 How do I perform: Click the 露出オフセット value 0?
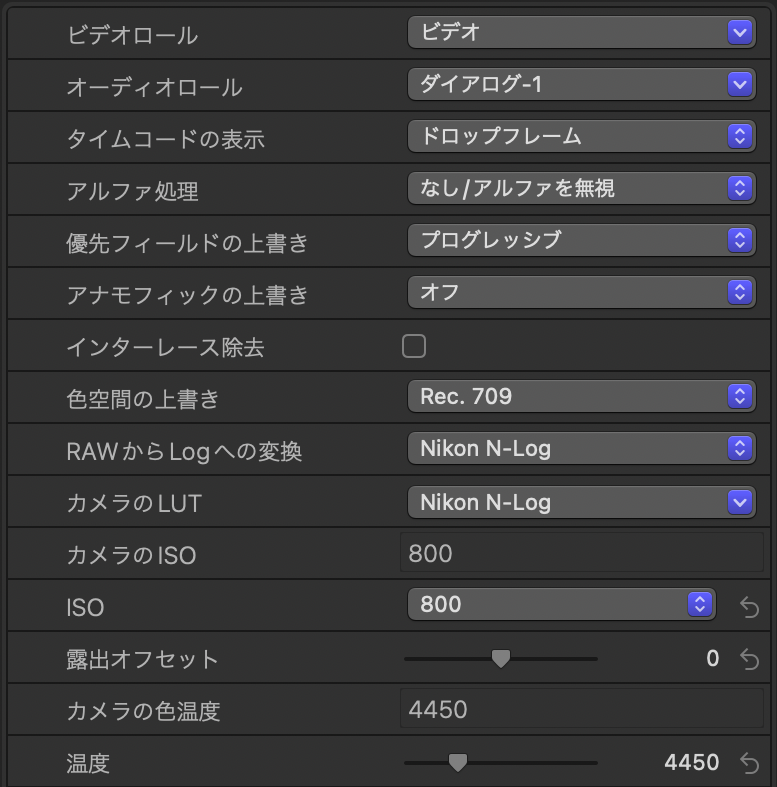click(x=712, y=658)
